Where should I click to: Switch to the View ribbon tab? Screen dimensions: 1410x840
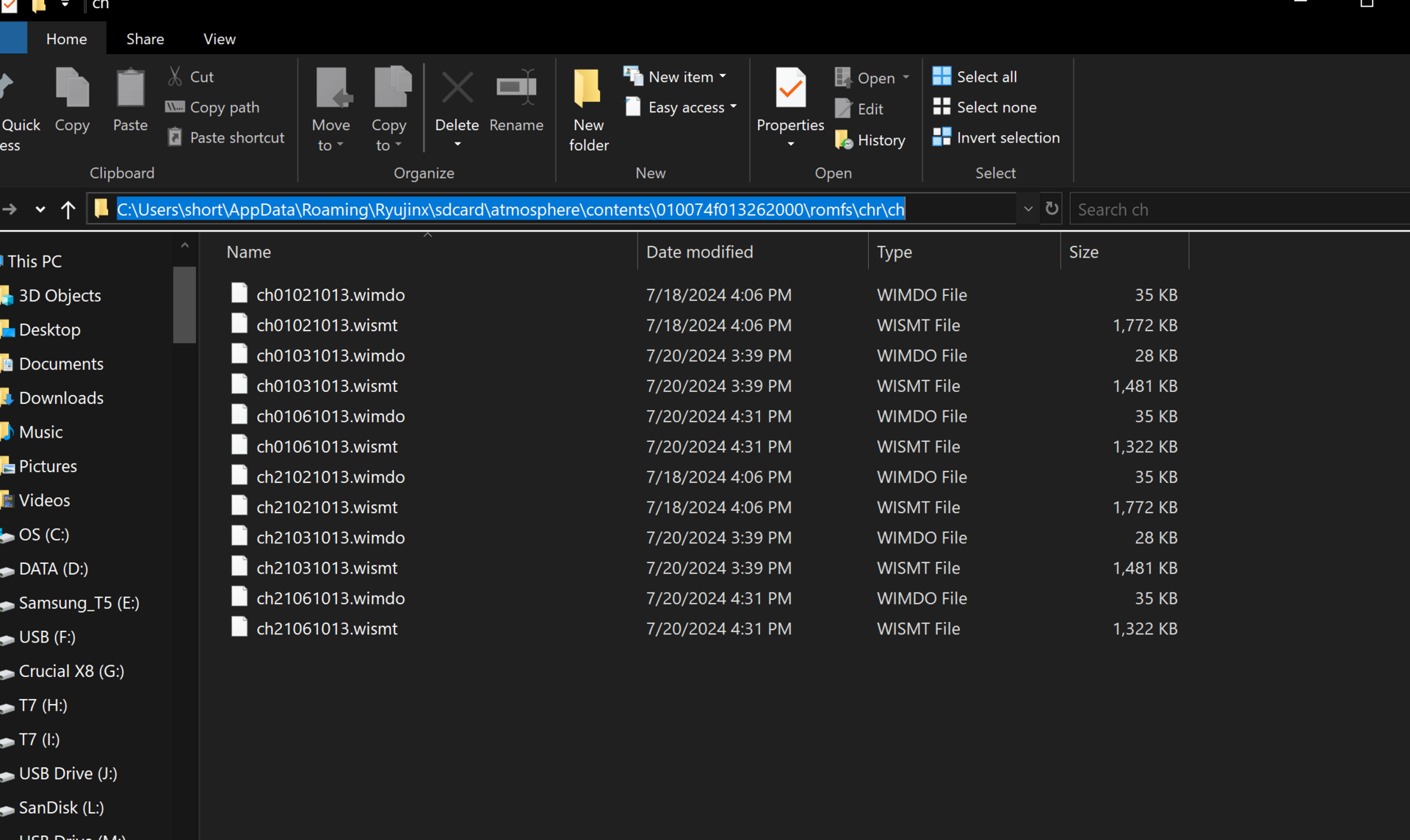pos(219,38)
